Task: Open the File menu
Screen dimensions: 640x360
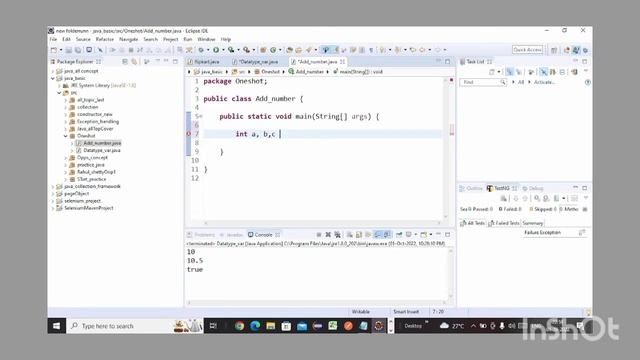Action: pyautogui.click(x=53, y=39)
